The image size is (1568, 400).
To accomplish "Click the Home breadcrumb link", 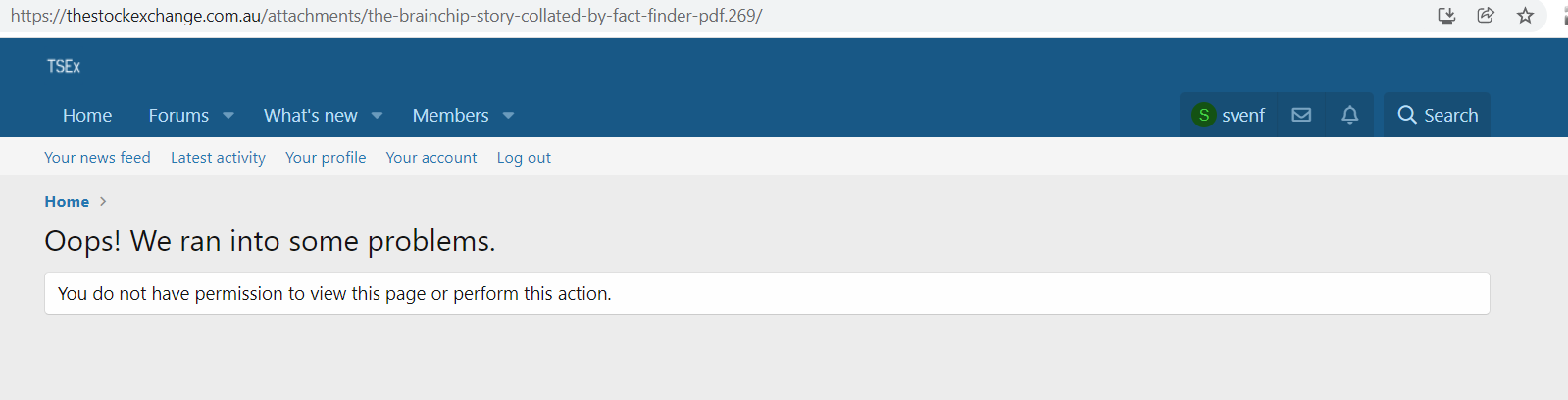I will coord(67,201).
